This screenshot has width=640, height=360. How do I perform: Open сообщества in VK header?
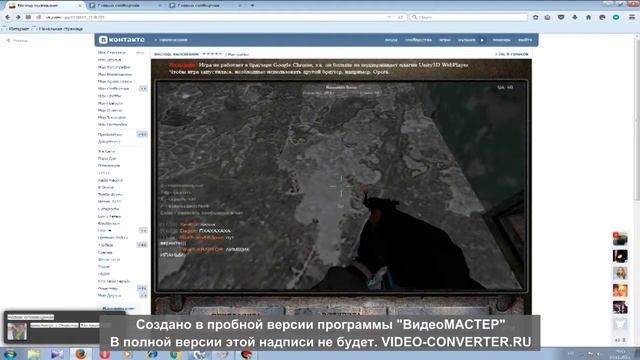coord(418,40)
